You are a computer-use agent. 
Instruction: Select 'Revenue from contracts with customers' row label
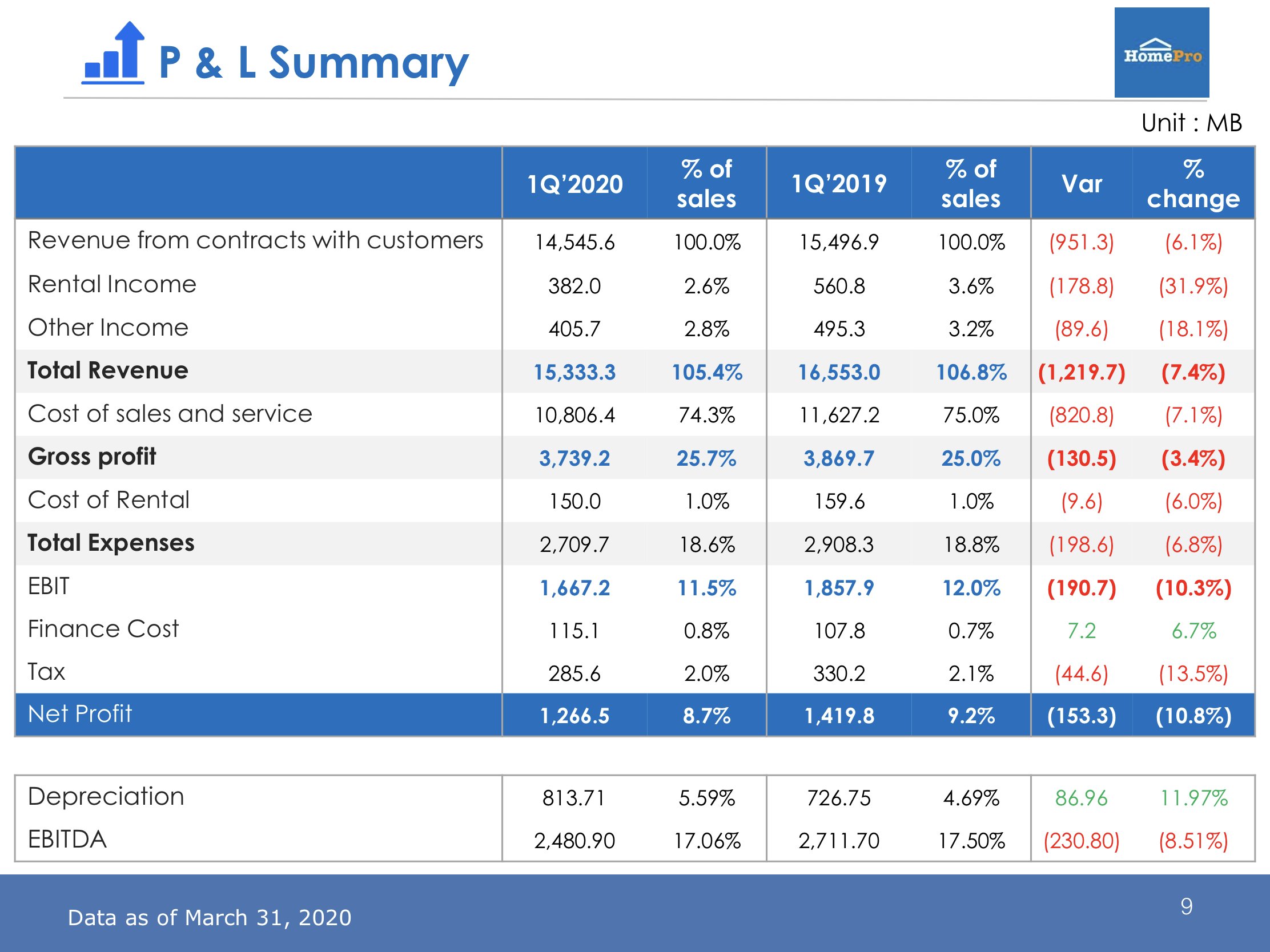(x=255, y=240)
